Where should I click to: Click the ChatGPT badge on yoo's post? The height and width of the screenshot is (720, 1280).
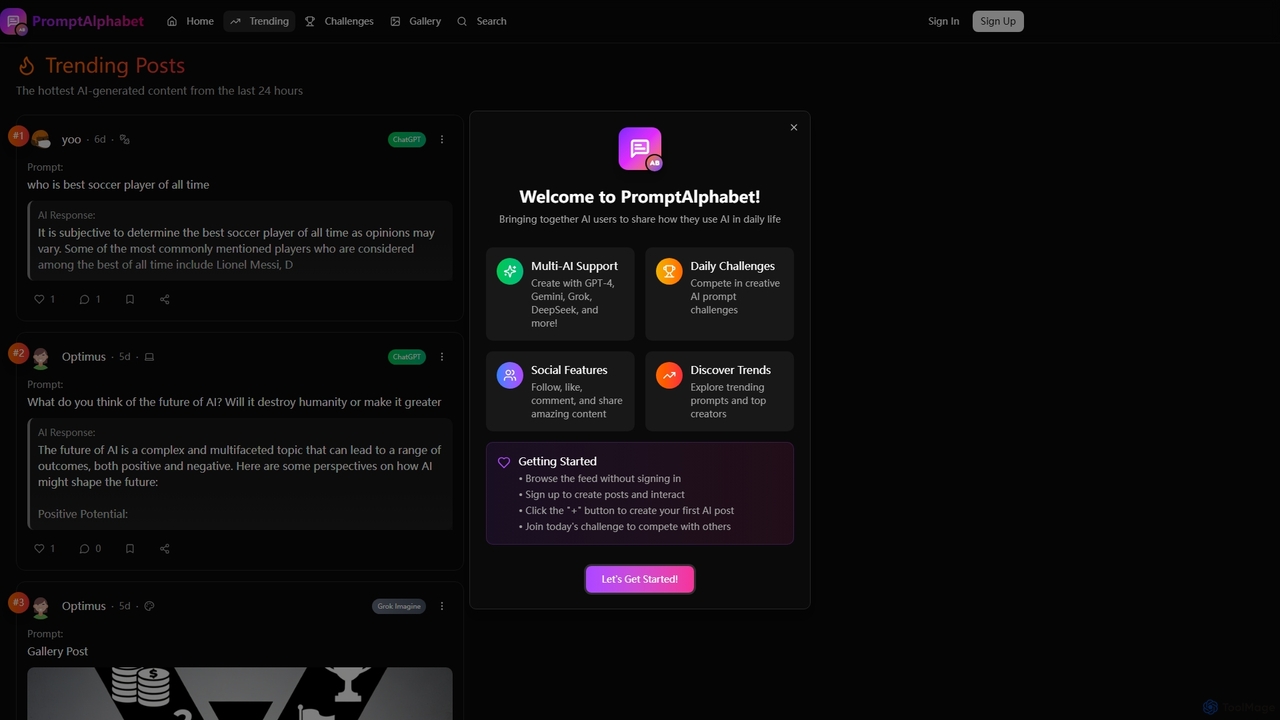pos(407,139)
